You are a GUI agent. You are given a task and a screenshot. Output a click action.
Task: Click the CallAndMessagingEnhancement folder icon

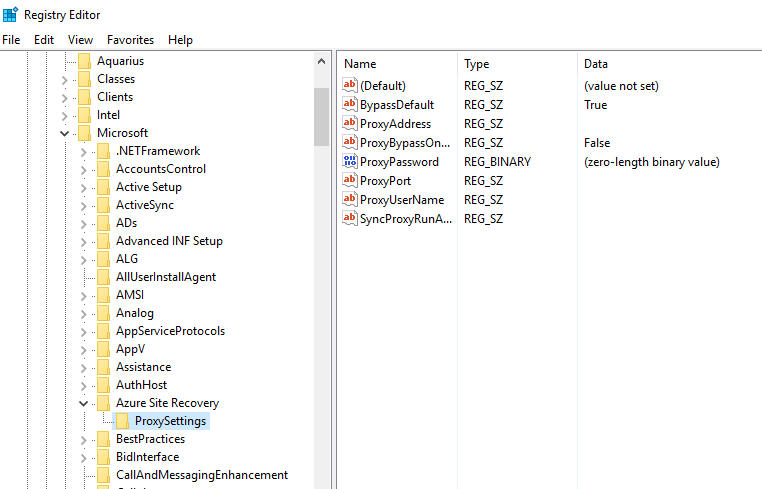[x=104, y=474]
